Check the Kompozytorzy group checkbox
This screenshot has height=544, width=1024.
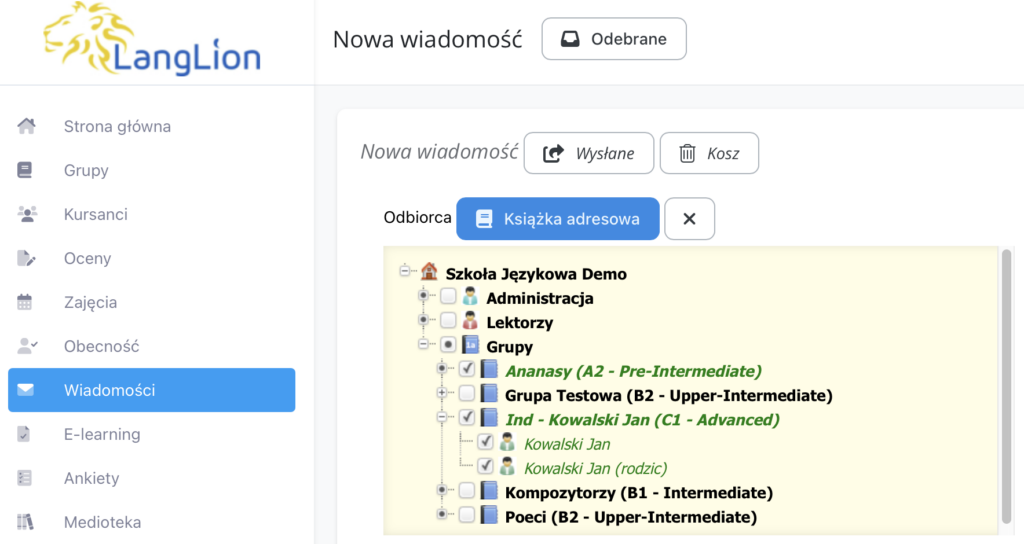coord(467,492)
